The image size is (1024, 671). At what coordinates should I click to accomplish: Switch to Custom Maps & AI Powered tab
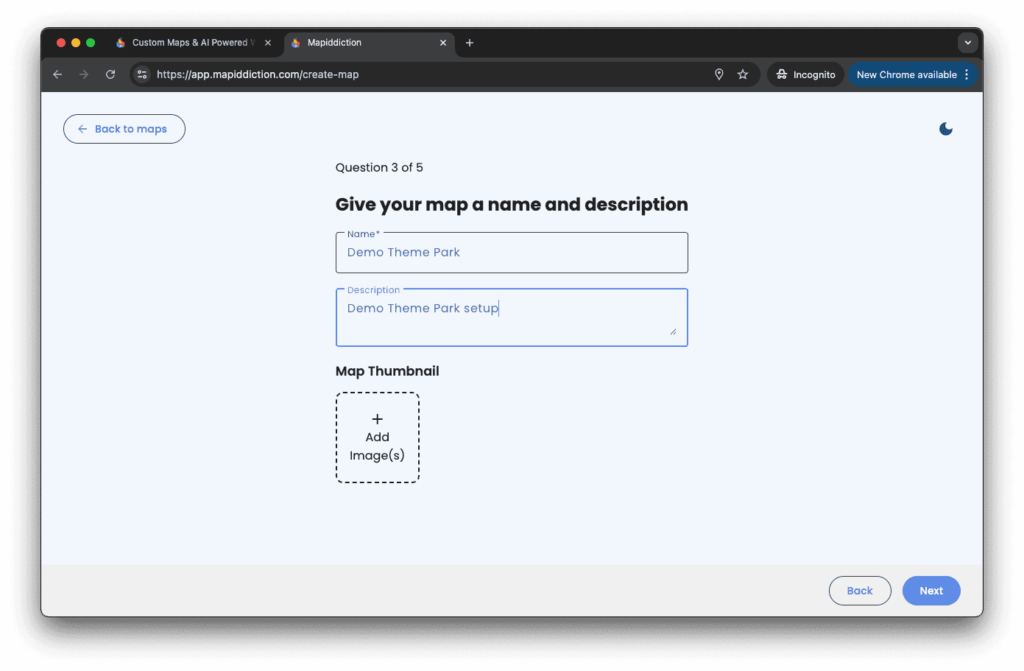[190, 43]
